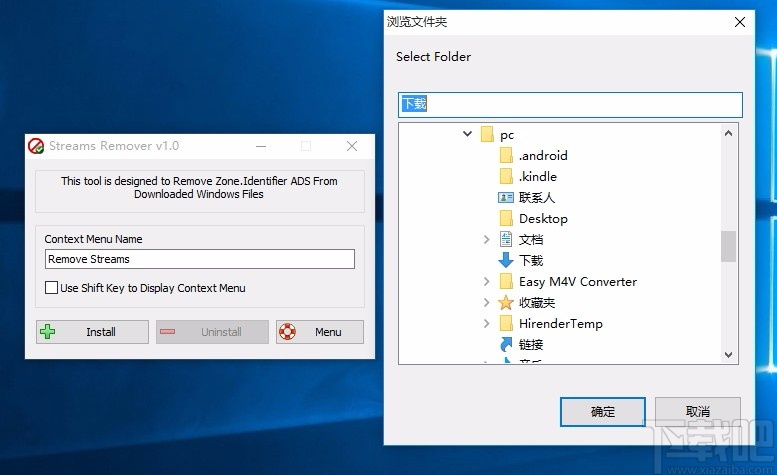This screenshot has height=475, width=777.
Task: Click the lifebuoy icon on Menu button
Action: (287, 332)
